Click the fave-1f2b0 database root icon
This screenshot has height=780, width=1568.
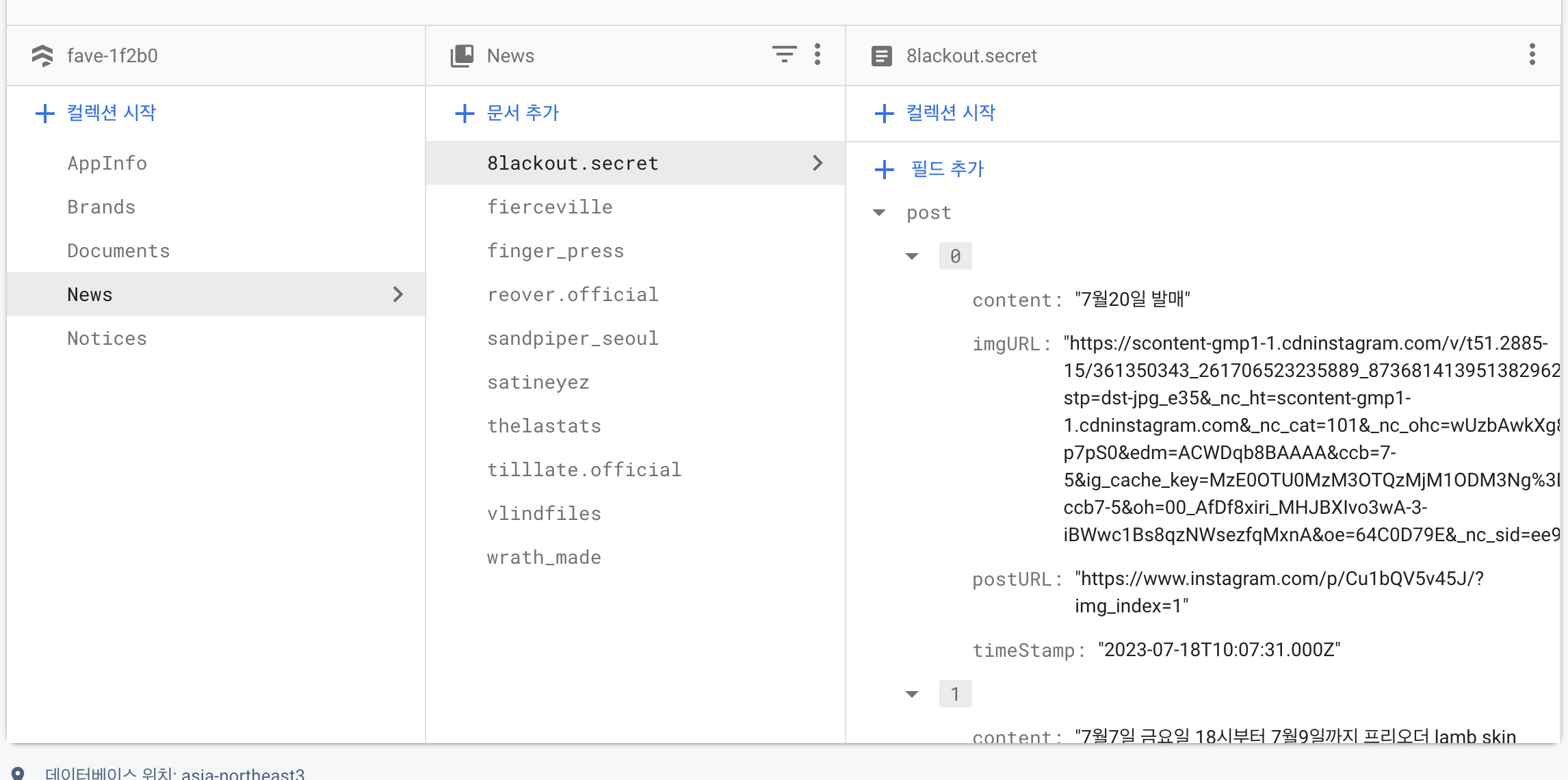pos(42,55)
